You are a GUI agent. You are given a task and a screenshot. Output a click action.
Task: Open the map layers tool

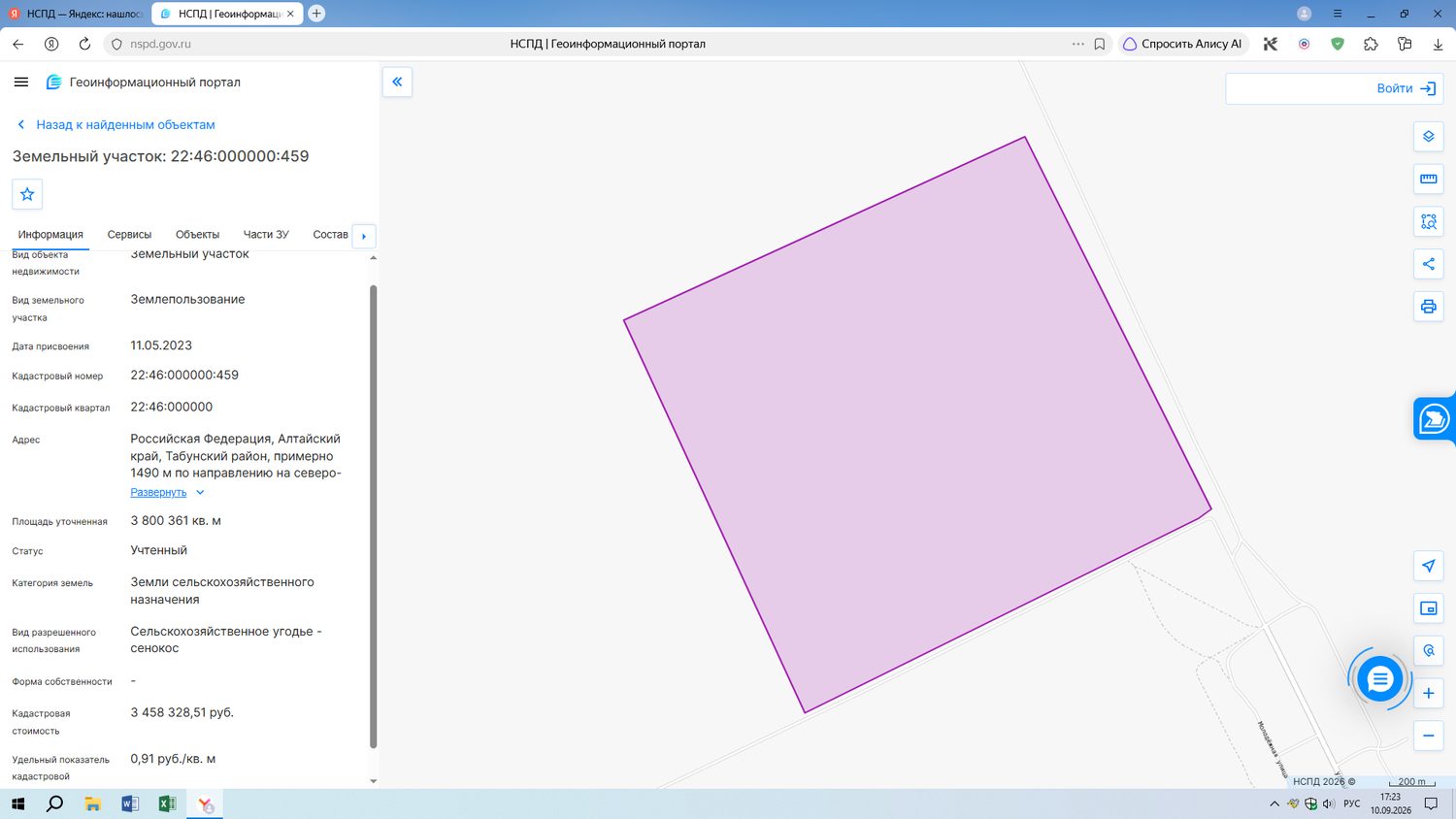[1428, 137]
